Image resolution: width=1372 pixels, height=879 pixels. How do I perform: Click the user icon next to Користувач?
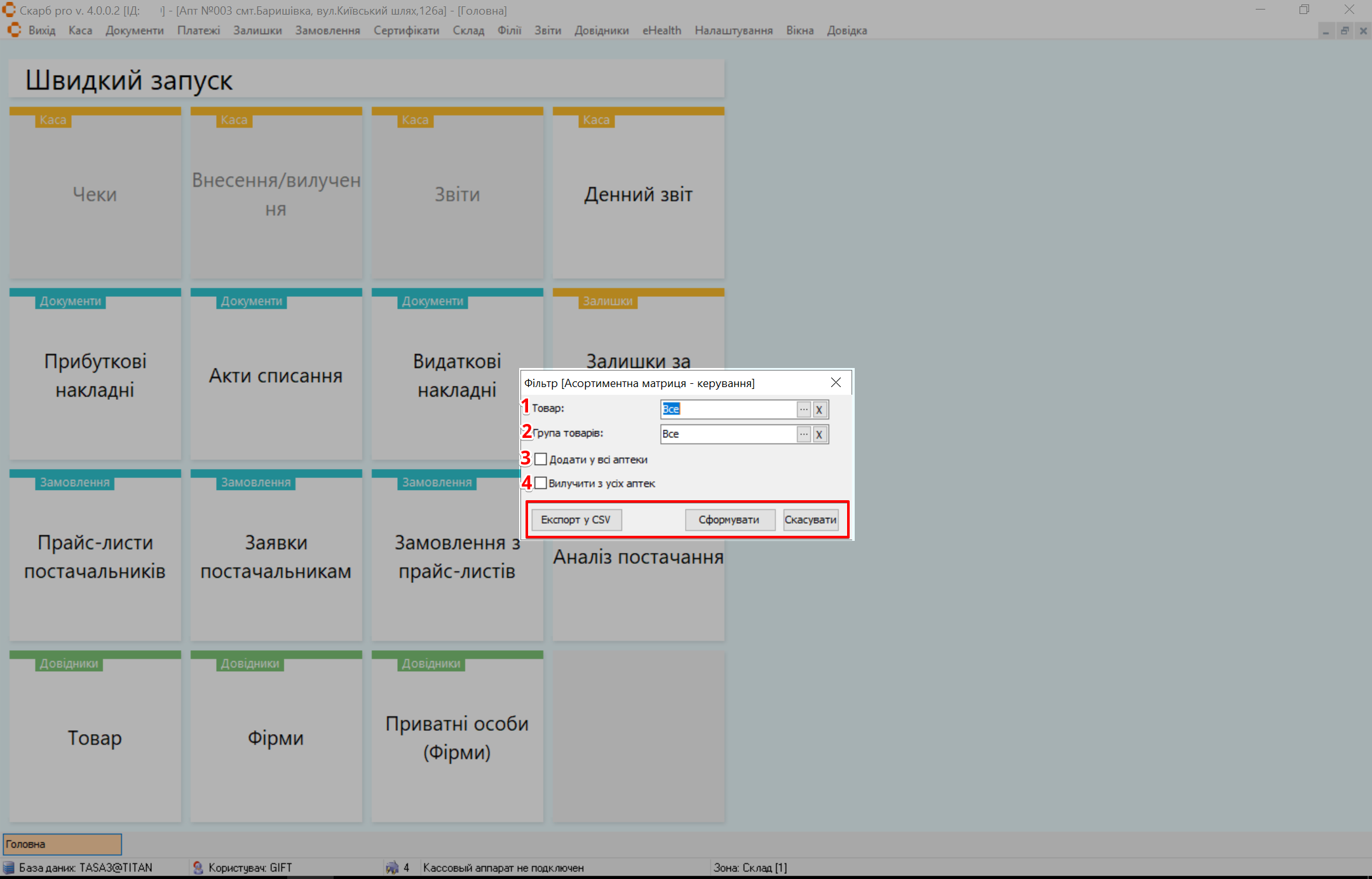[198, 868]
